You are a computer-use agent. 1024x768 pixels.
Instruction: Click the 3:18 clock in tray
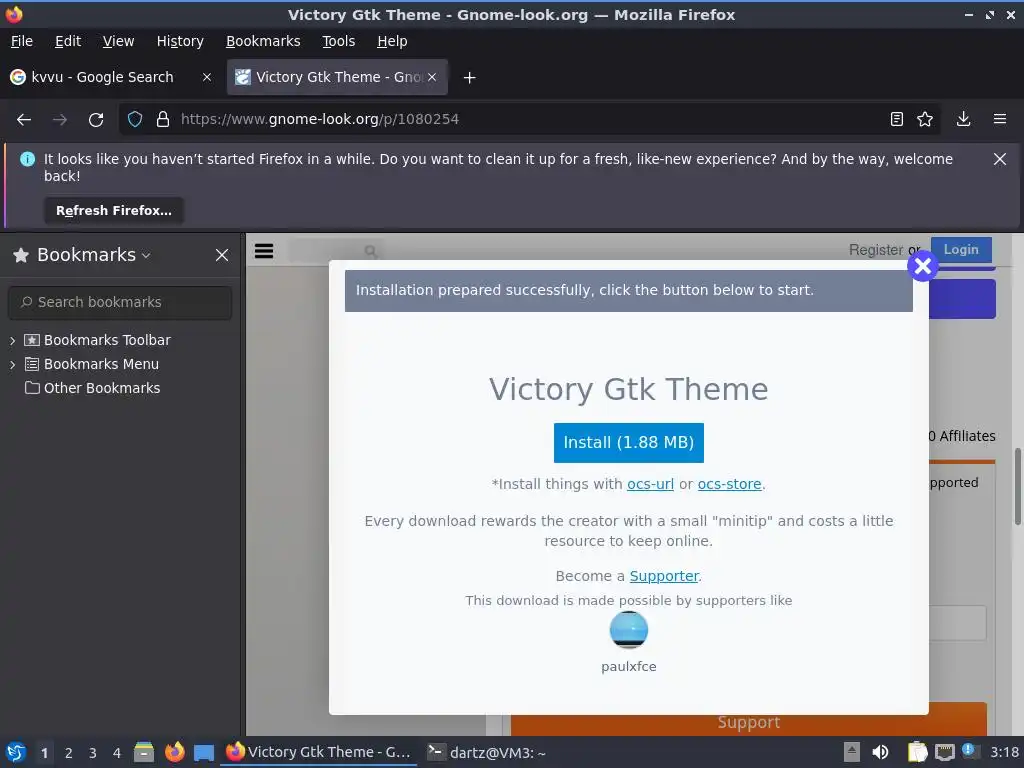1004,752
